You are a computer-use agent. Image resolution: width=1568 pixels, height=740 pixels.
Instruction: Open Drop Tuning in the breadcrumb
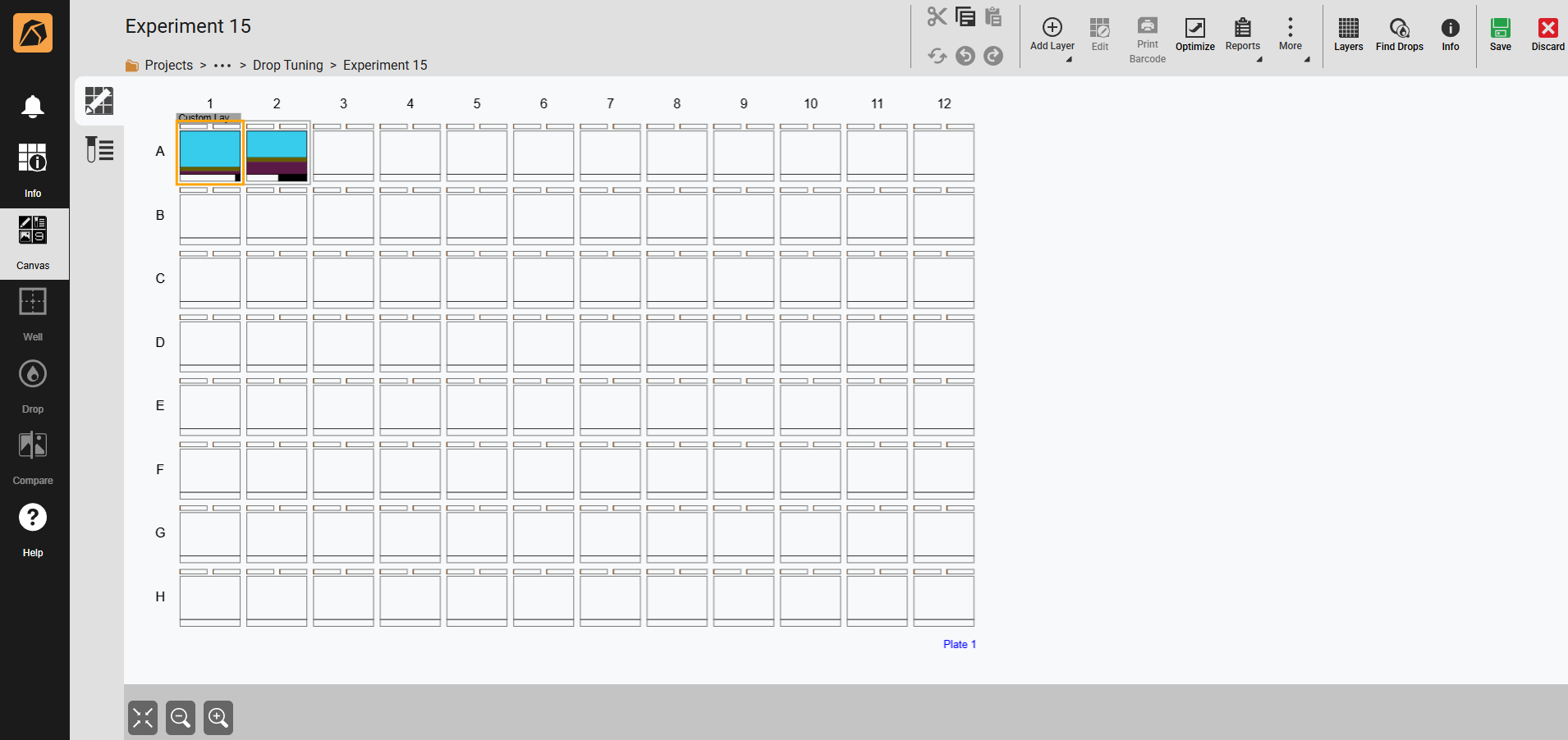(288, 66)
